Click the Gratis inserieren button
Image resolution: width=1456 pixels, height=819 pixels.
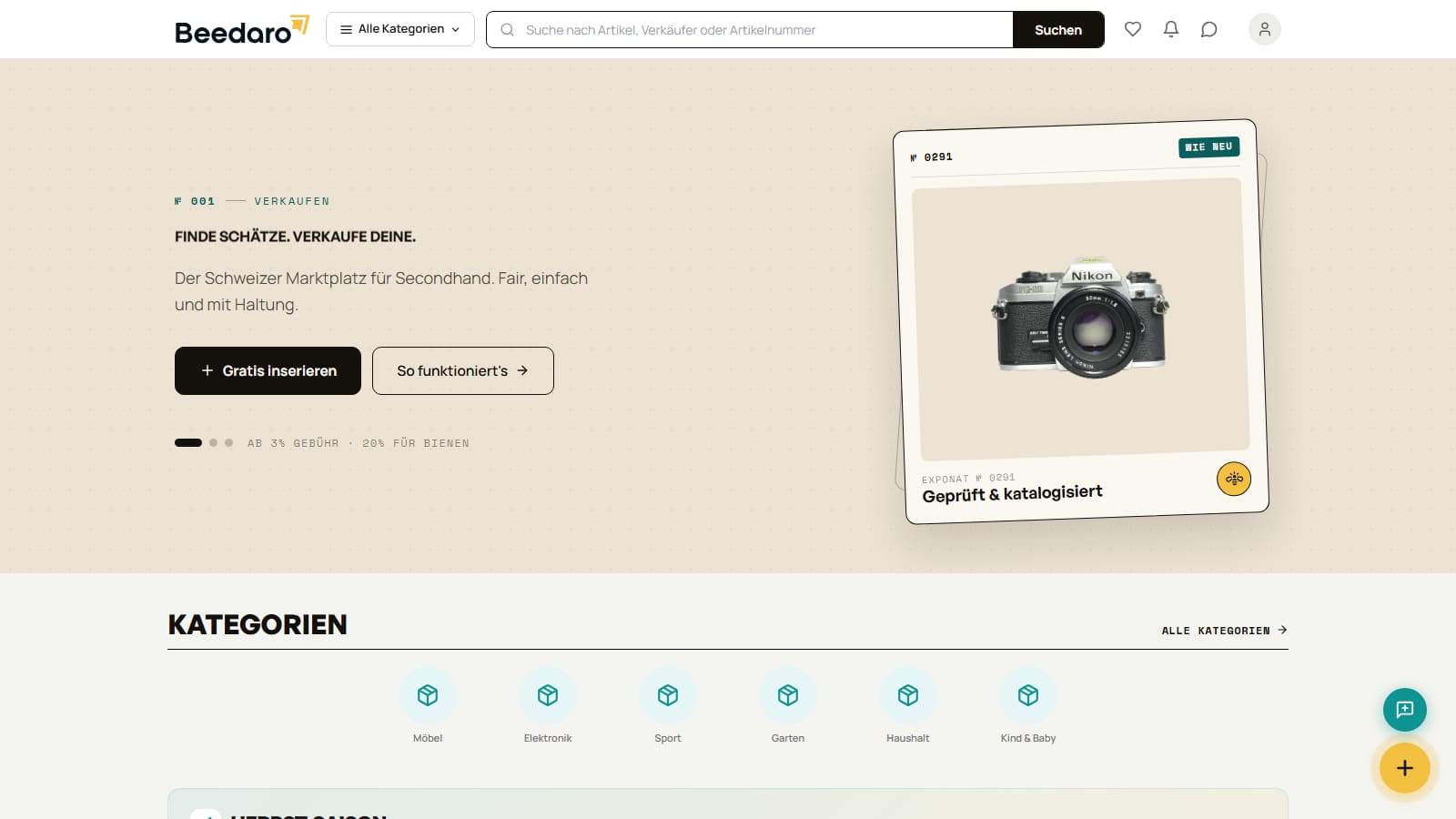tap(268, 370)
